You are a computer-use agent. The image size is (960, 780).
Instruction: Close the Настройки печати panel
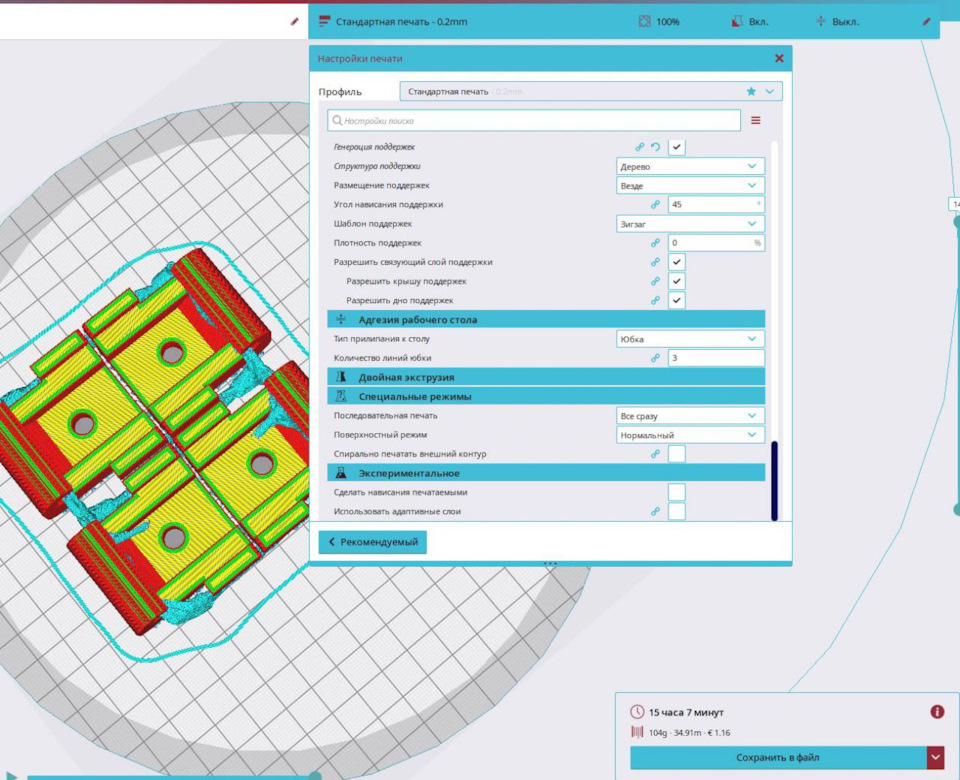click(779, 58)
